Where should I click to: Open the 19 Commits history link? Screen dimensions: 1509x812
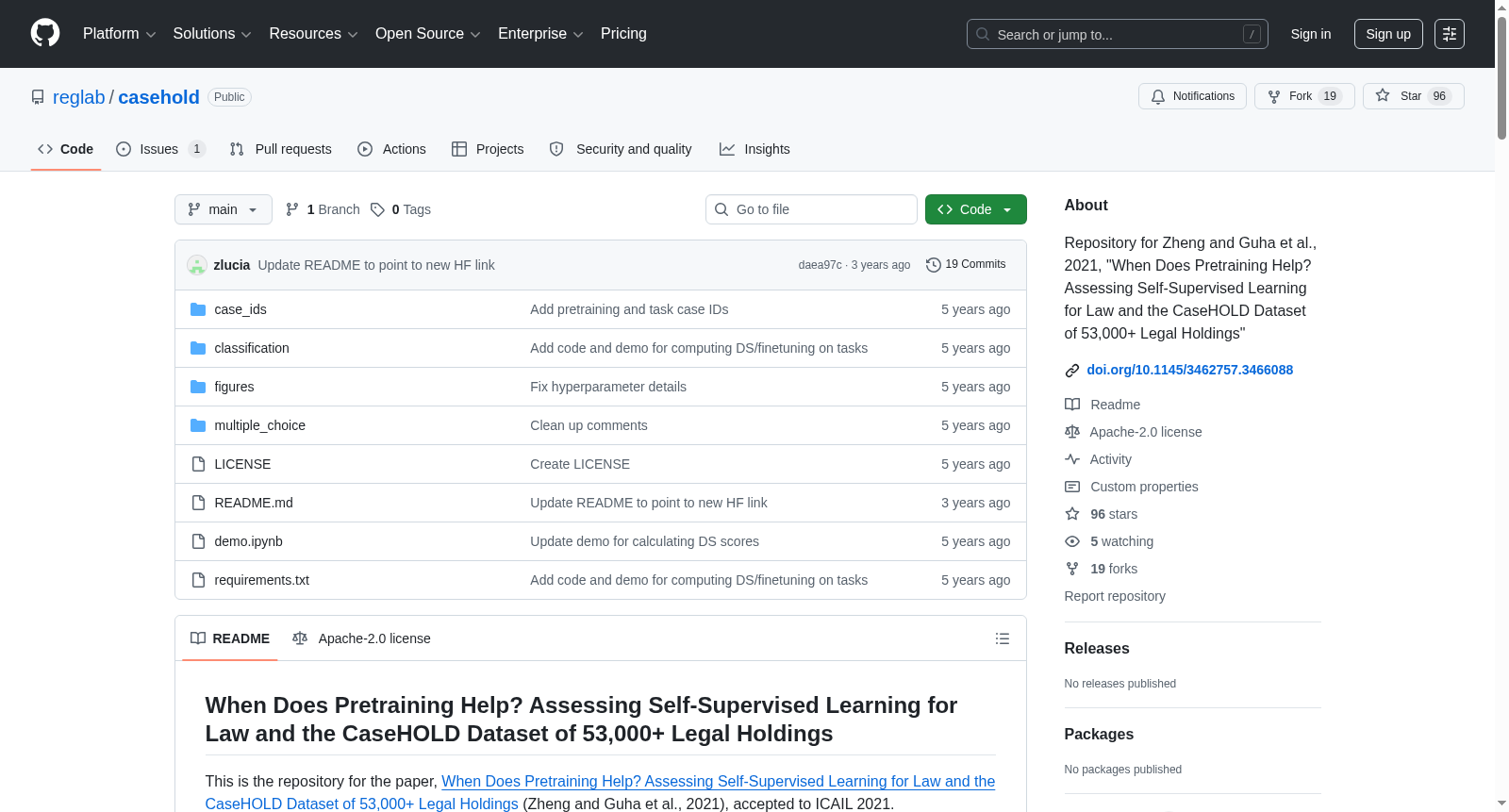[967, 265]
